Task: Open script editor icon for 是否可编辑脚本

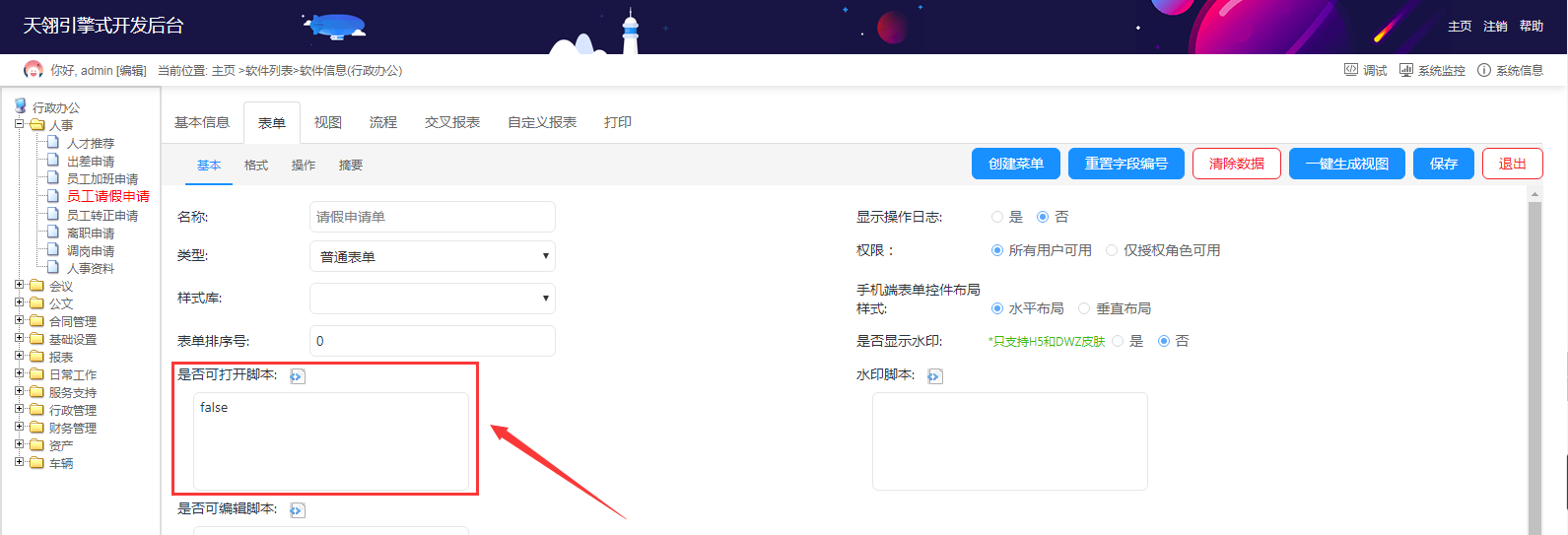Action: pos(298,510)
